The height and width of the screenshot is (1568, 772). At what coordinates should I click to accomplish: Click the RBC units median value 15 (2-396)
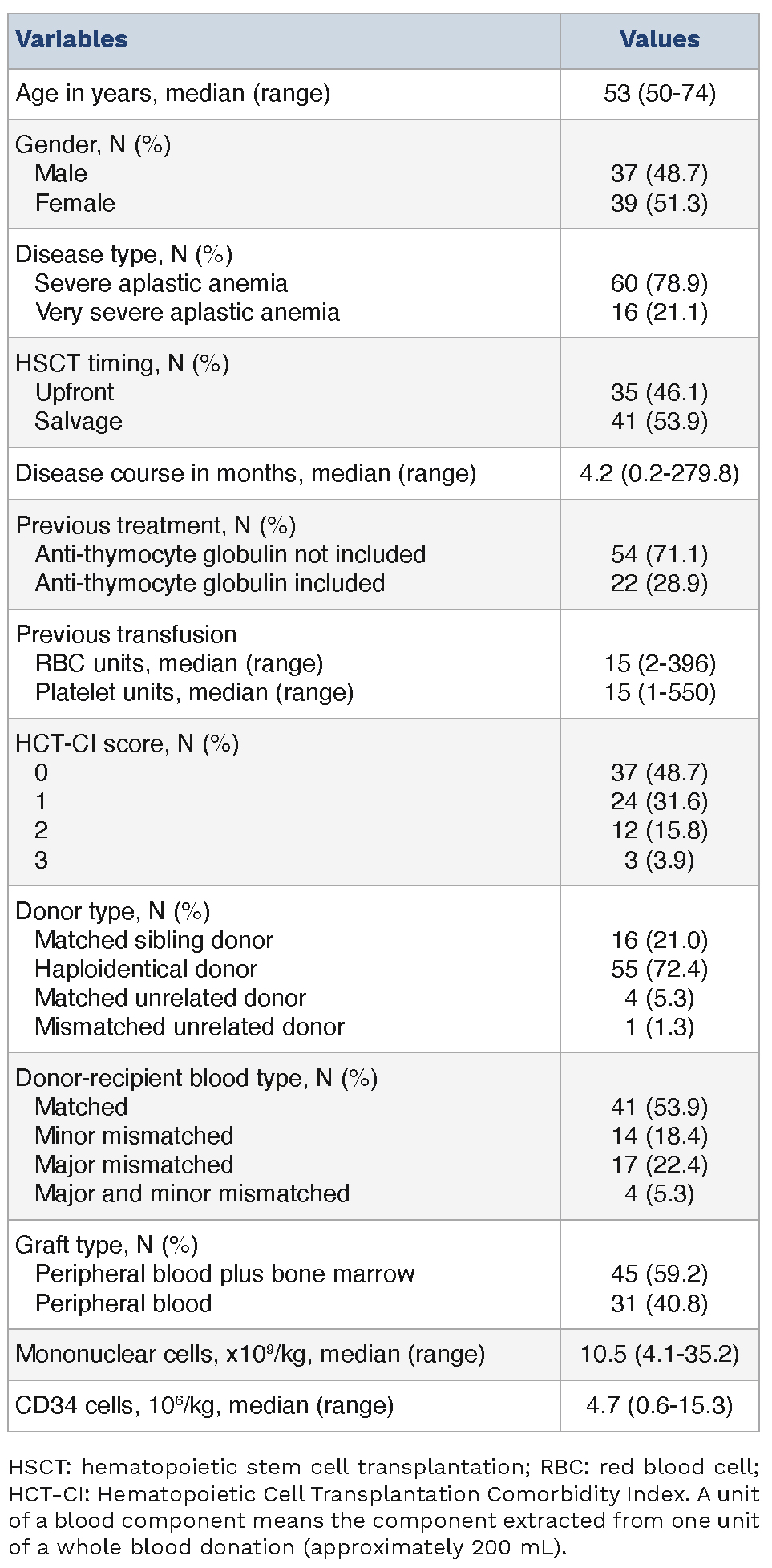659,663
